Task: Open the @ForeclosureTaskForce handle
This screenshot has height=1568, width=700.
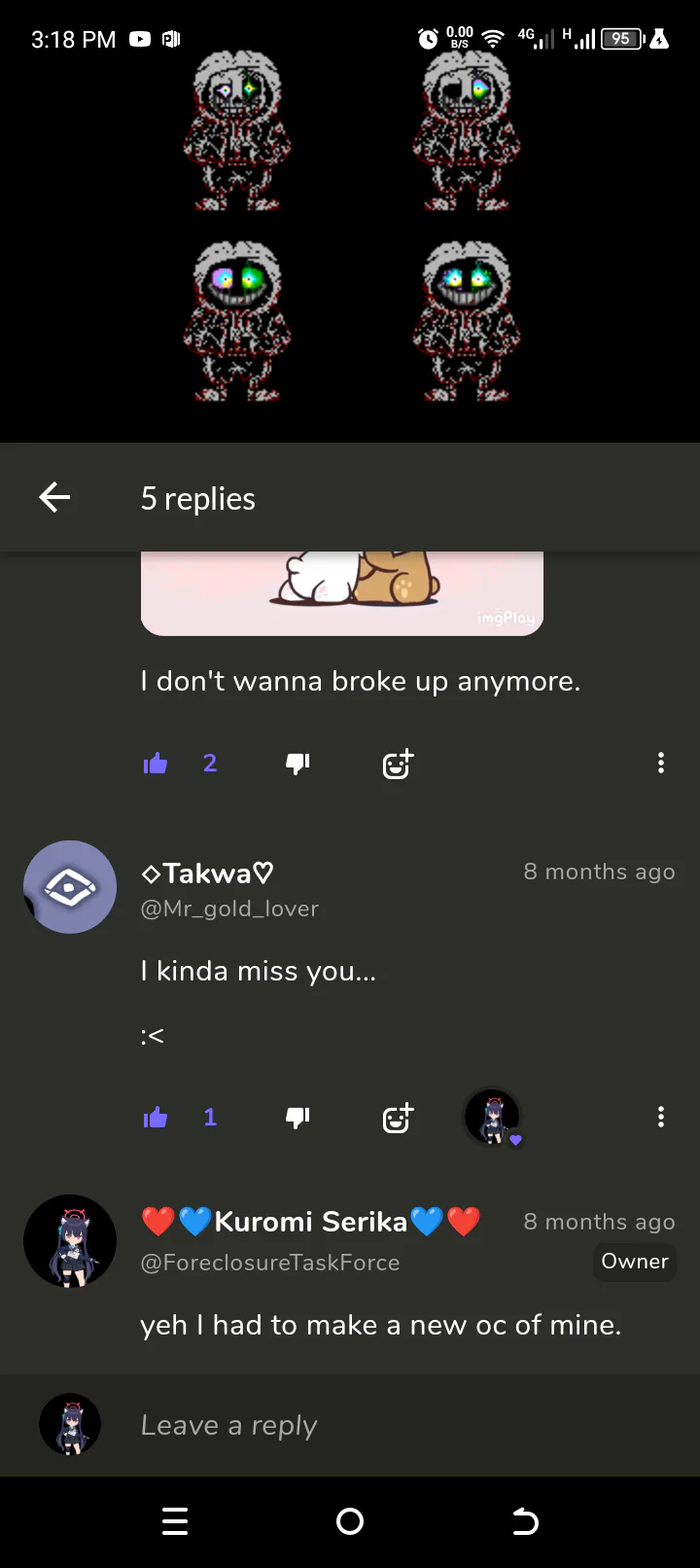Action: tap(270, 1263)
